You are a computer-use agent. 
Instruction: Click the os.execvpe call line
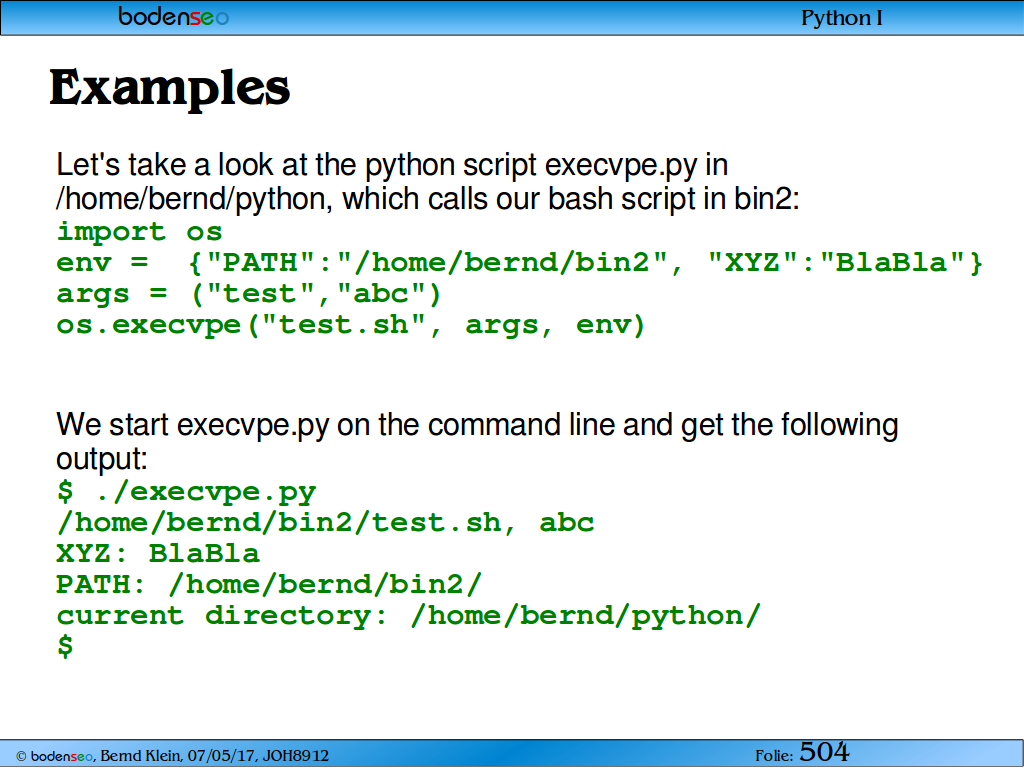tap(351, 325)
